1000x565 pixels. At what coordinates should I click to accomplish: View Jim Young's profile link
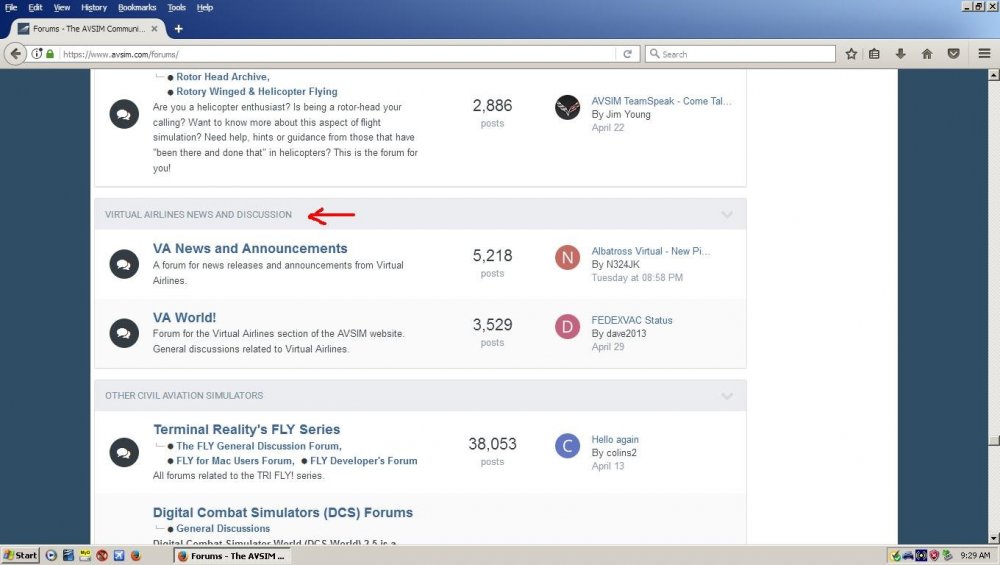point(628,115)
